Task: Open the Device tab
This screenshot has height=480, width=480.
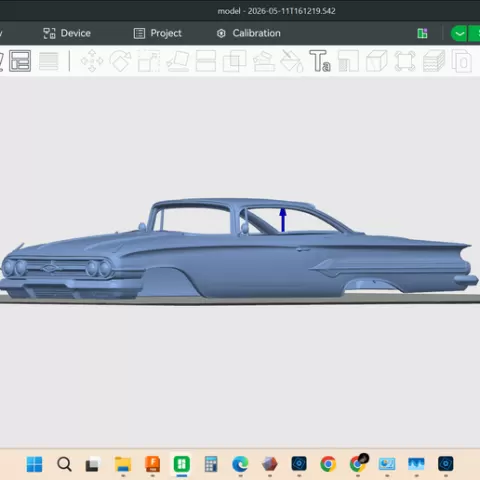Action: click(x=67, y=33)
